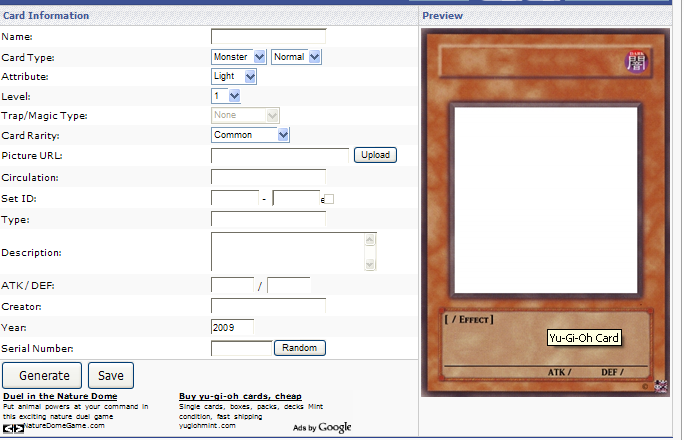The image size is (684, 440).
Task: Click the Upload button
Action: (x=375, y=155)
